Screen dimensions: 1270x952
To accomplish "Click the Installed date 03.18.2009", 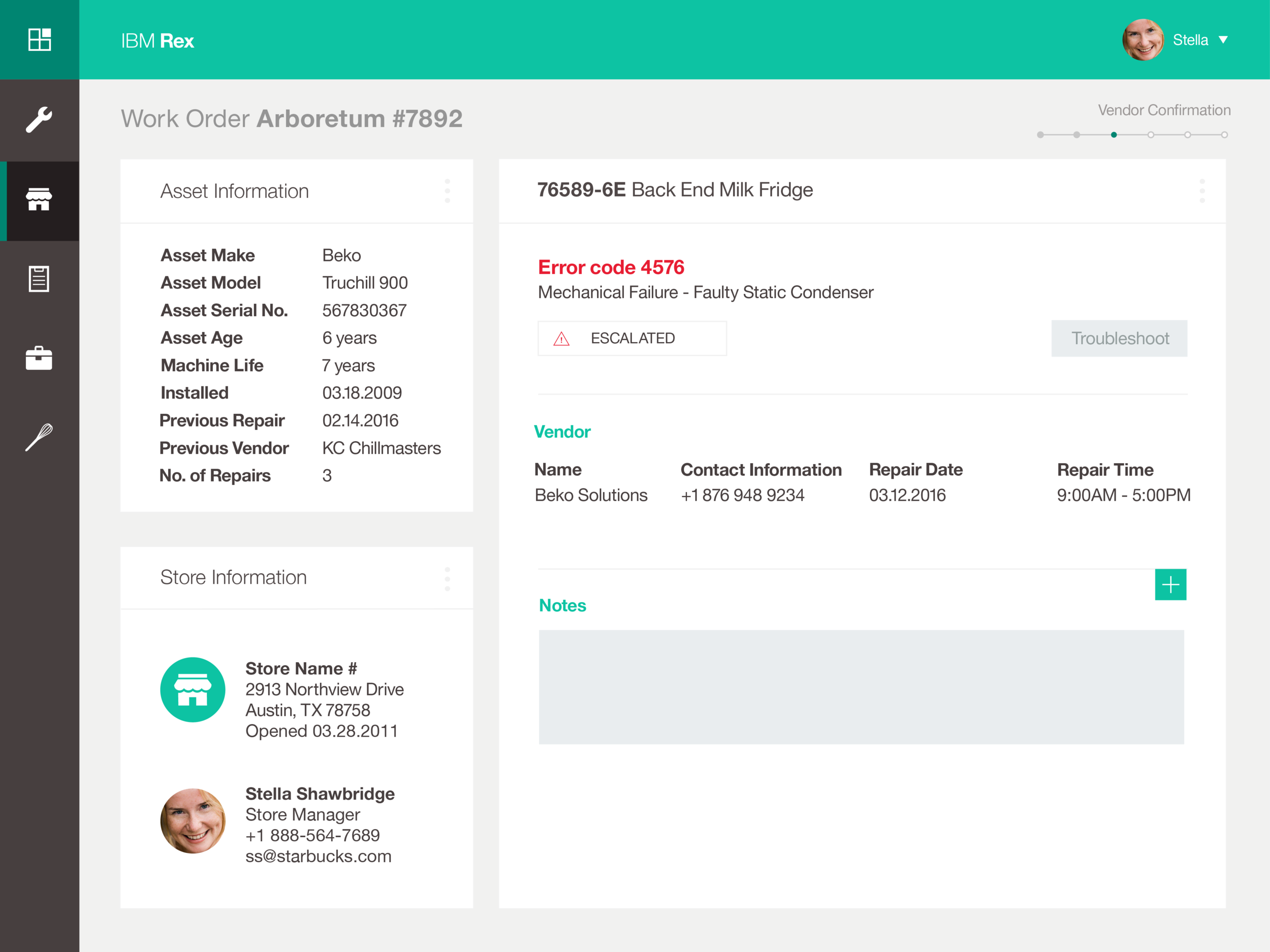I will point(362,393).
